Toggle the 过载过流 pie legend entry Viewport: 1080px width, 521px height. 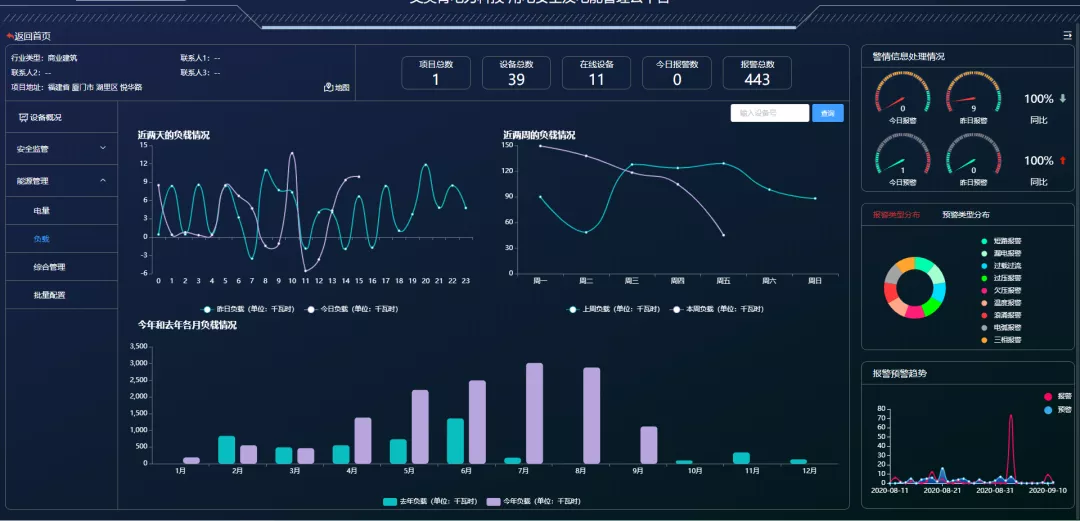tap(1001, 266)
